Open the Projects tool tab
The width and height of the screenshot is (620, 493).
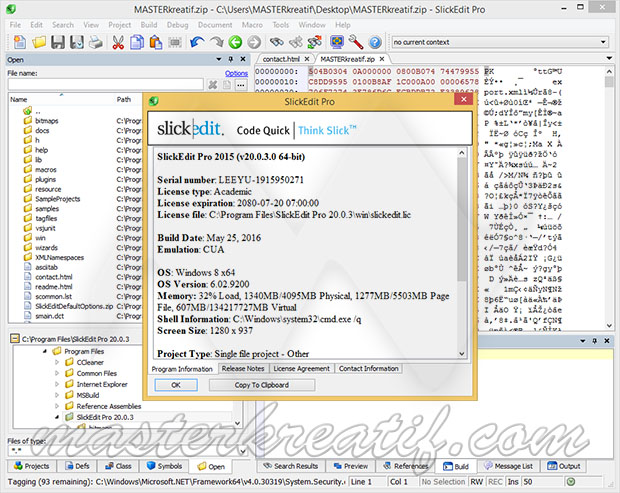(x=32, y=466)
